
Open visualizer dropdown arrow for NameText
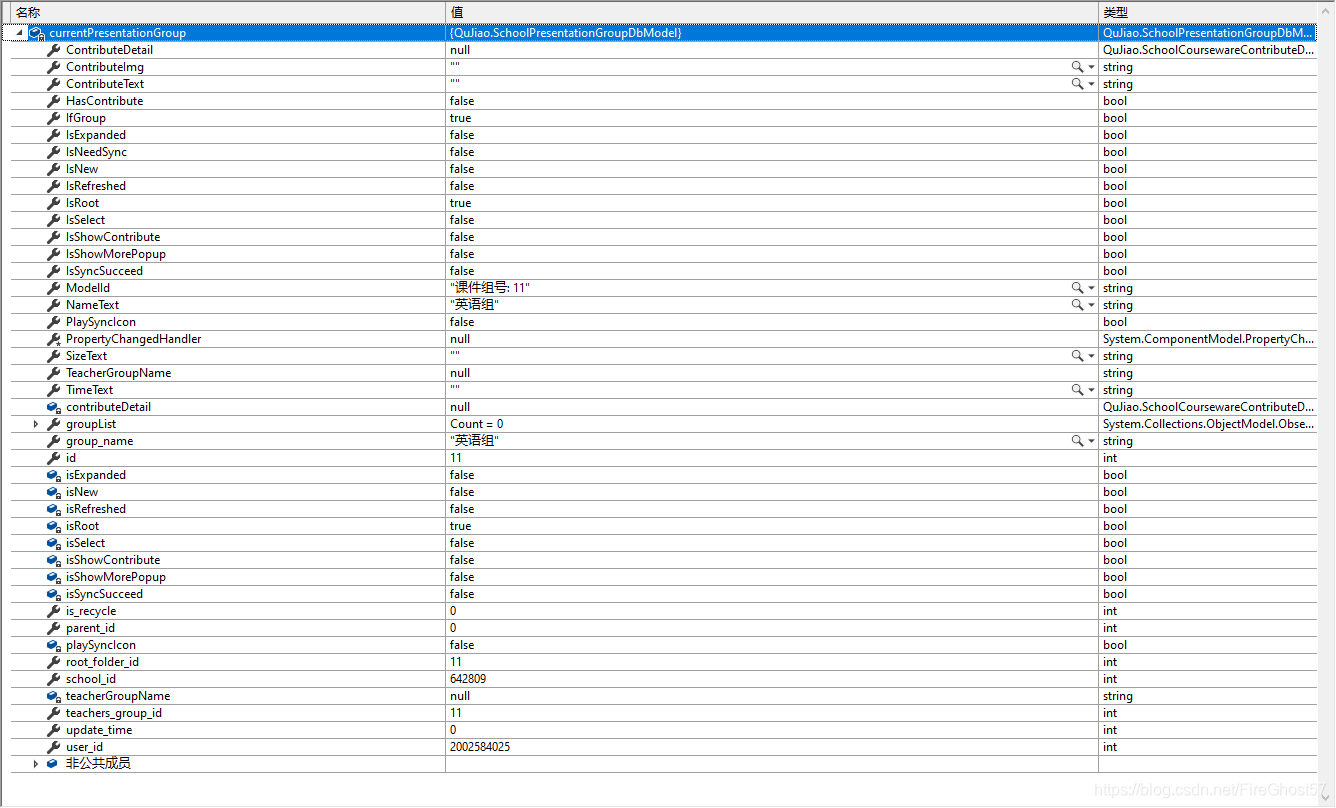pos(1091,305)
